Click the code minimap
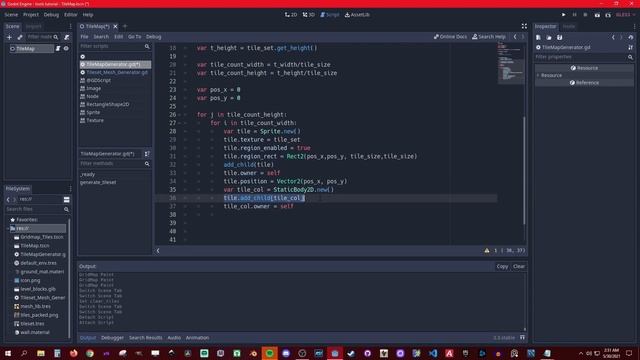Image resolution: width=640 pixels, height=360 pixels. (x=511, y=63)
